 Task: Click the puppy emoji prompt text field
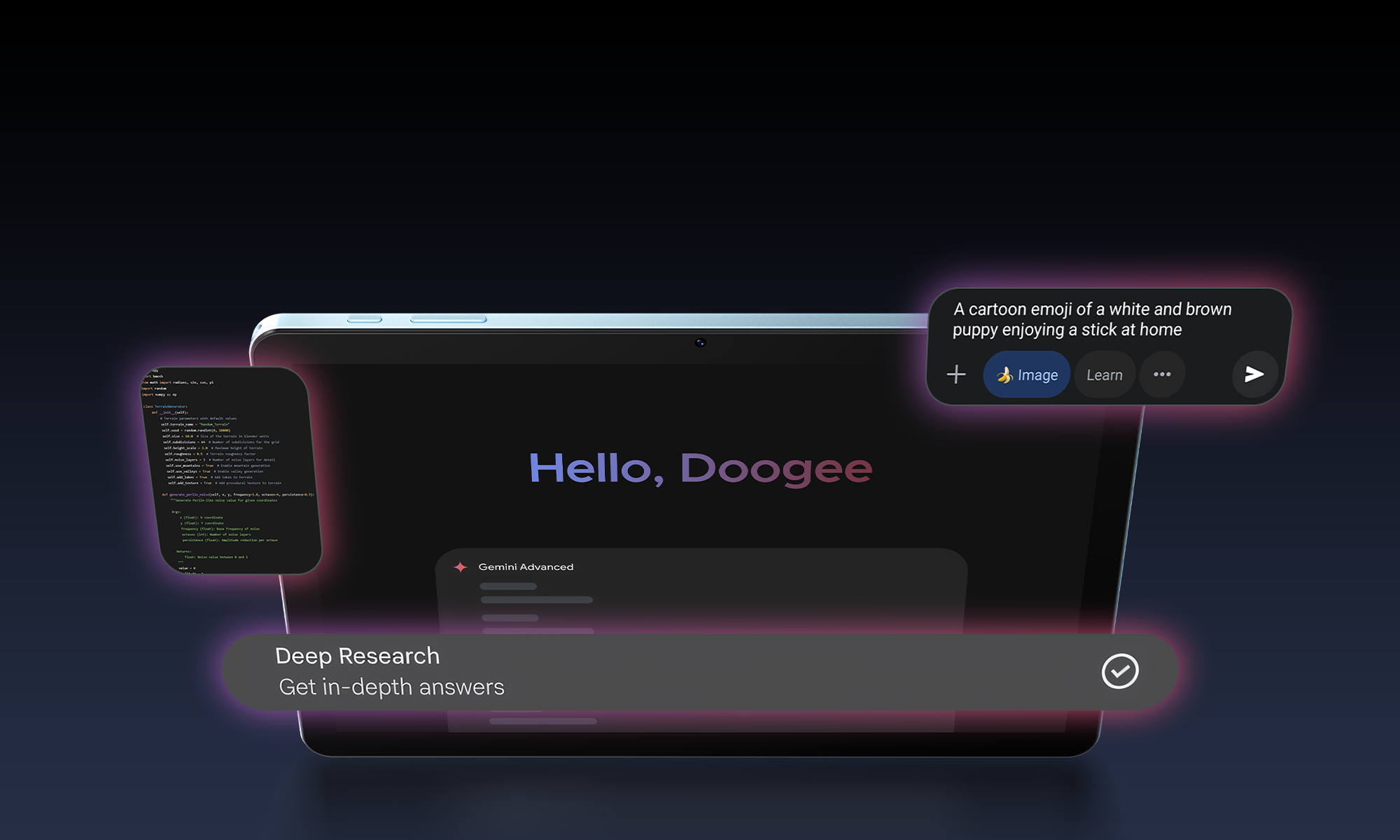click(x=1092, y=319)
